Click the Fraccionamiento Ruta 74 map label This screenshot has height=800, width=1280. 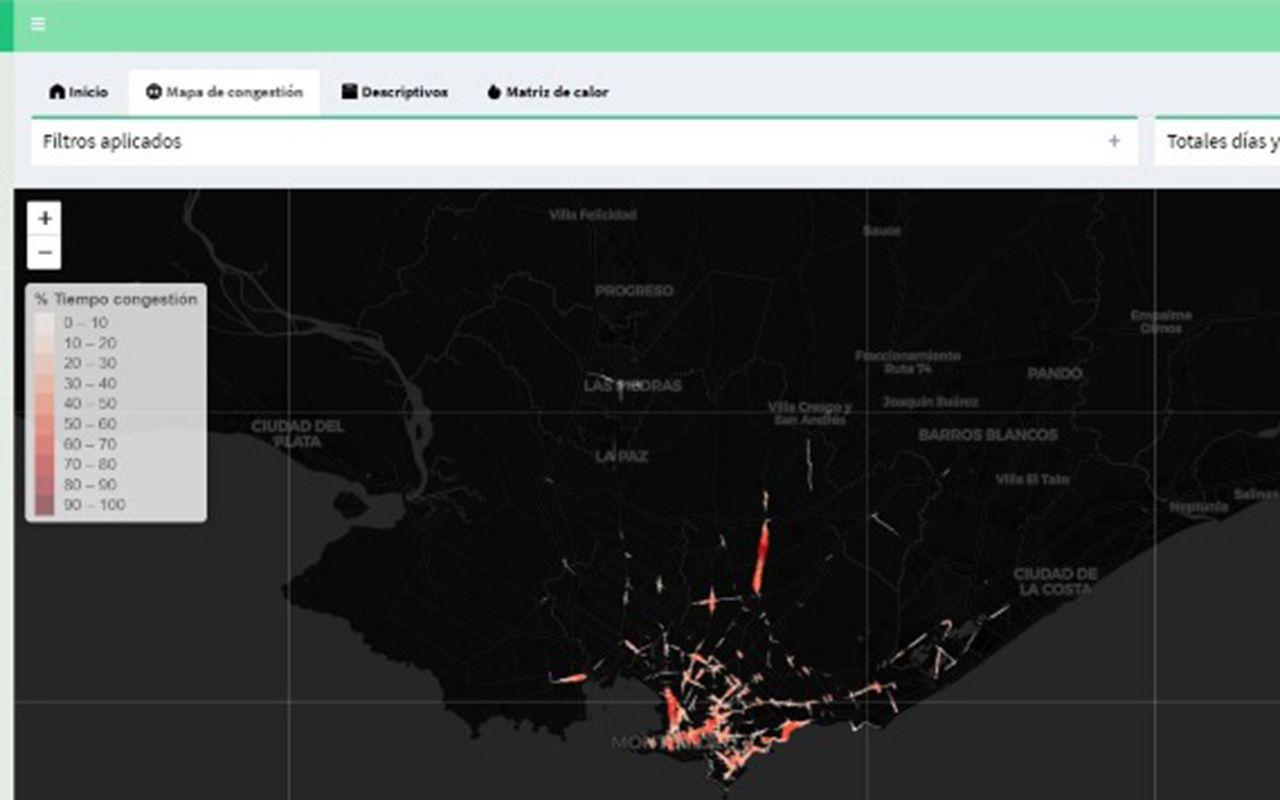[908, 362]
